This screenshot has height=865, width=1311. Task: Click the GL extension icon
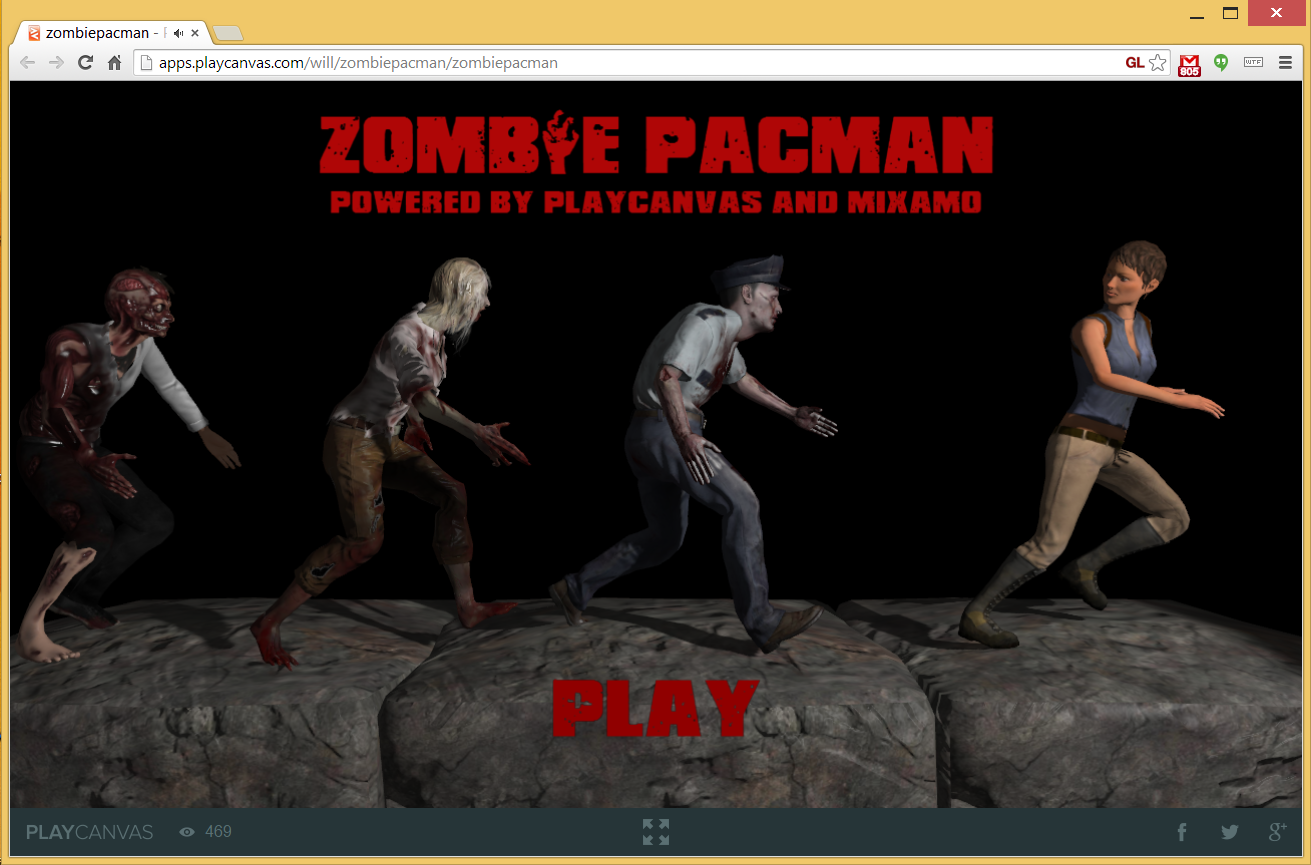click(x=1134, y=62)
